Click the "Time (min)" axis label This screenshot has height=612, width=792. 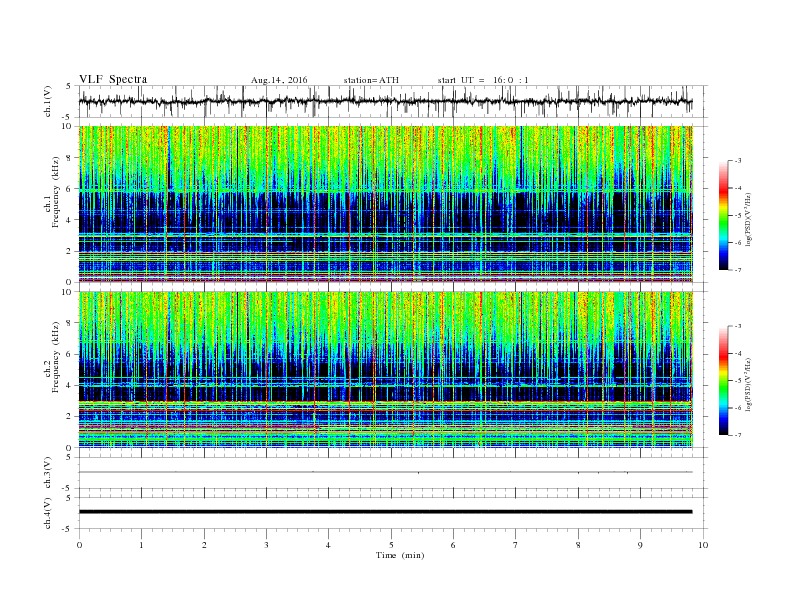(x=400, y=555)
